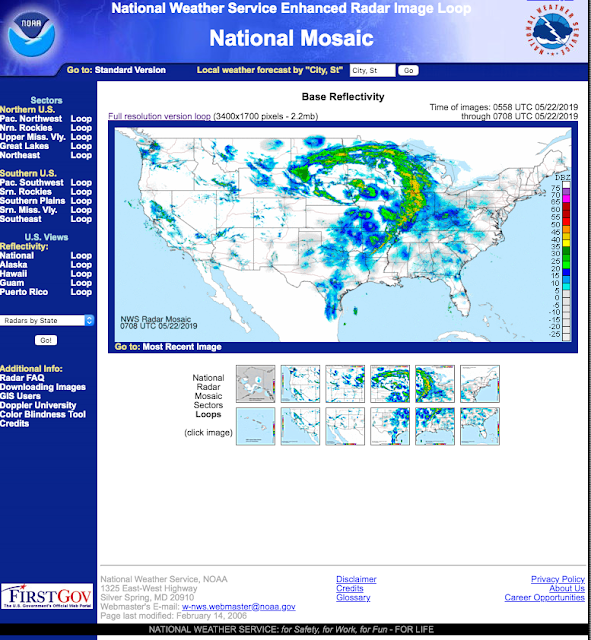Open the Loop link for Srn. Miss. Vly.
This screenshot has height=640, width=591.
[x=81, y=210]
